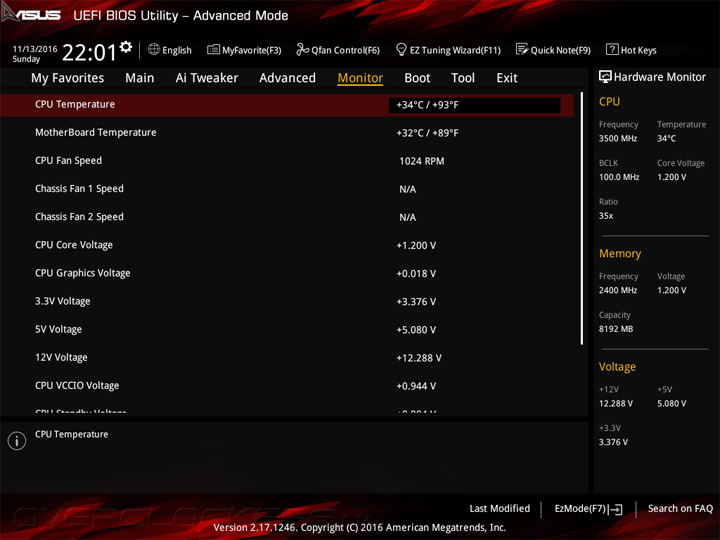720x540 pixels.
Task: Select the 5V Voltage row
Action: [287, 329]
